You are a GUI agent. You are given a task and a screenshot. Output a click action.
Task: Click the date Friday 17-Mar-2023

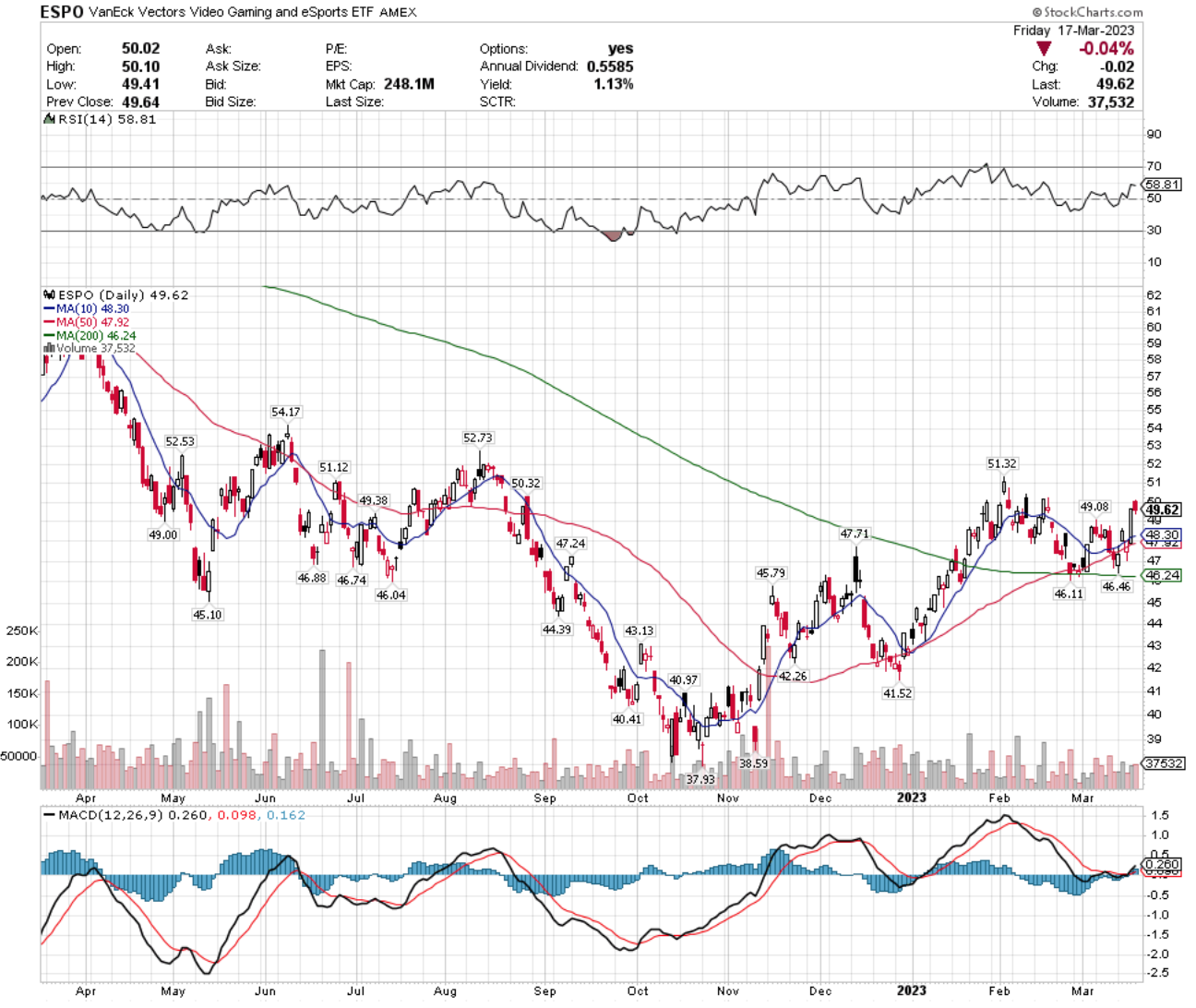(1074, 30)
